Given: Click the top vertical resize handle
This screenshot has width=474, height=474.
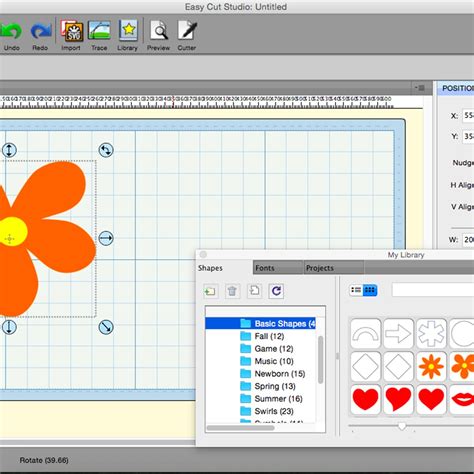Looking at the screenshot, I should click(9, 150).
